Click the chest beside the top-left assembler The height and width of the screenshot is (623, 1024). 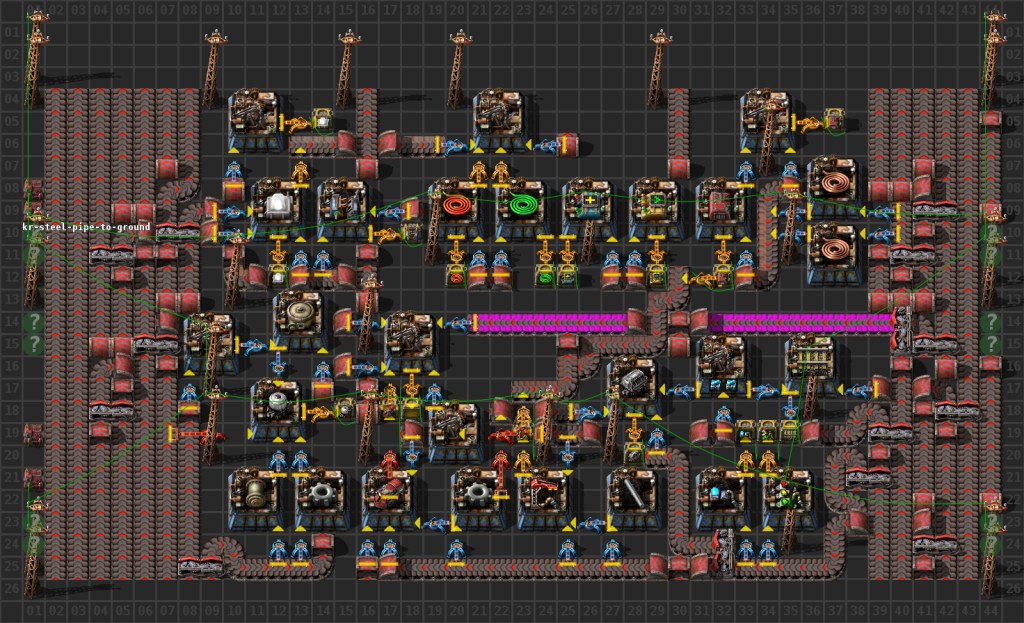[x=322, y=120]
